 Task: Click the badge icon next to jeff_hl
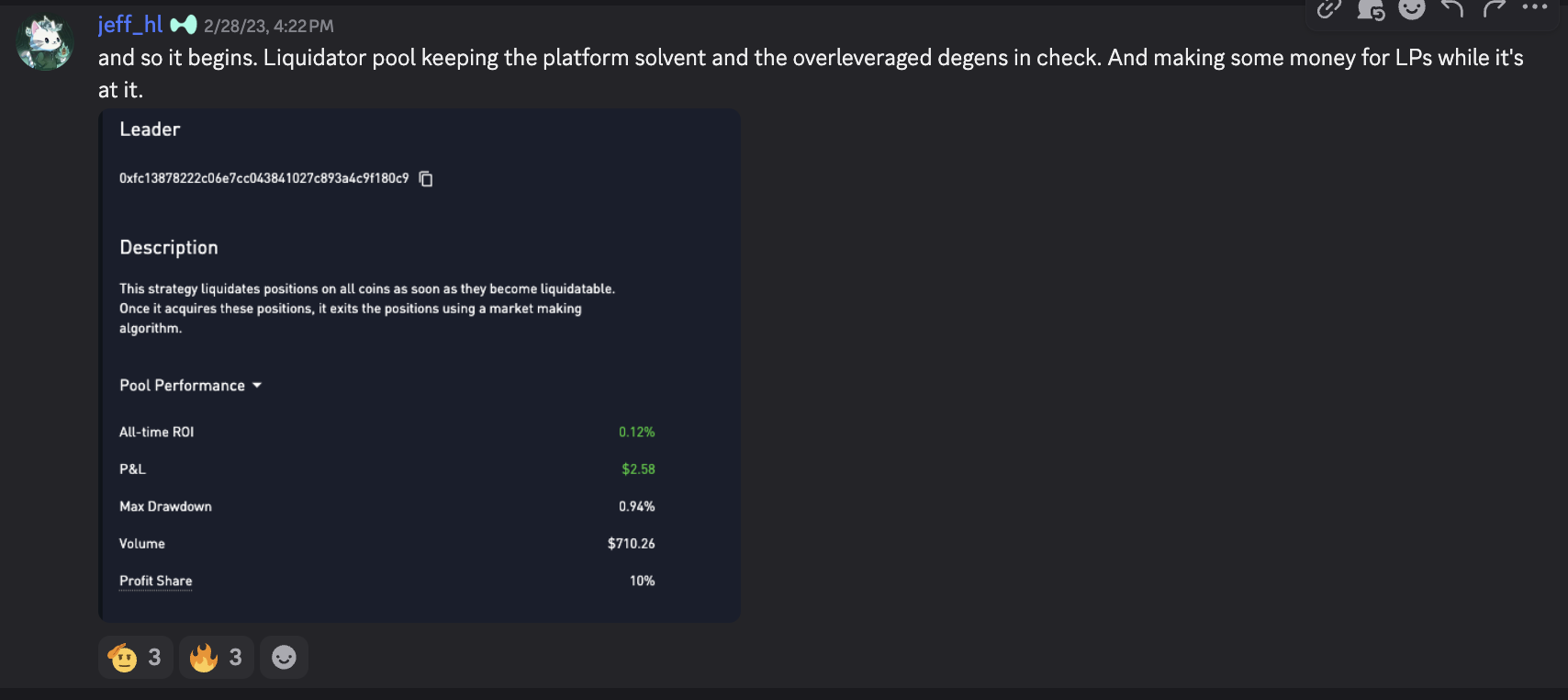(184, 25)
